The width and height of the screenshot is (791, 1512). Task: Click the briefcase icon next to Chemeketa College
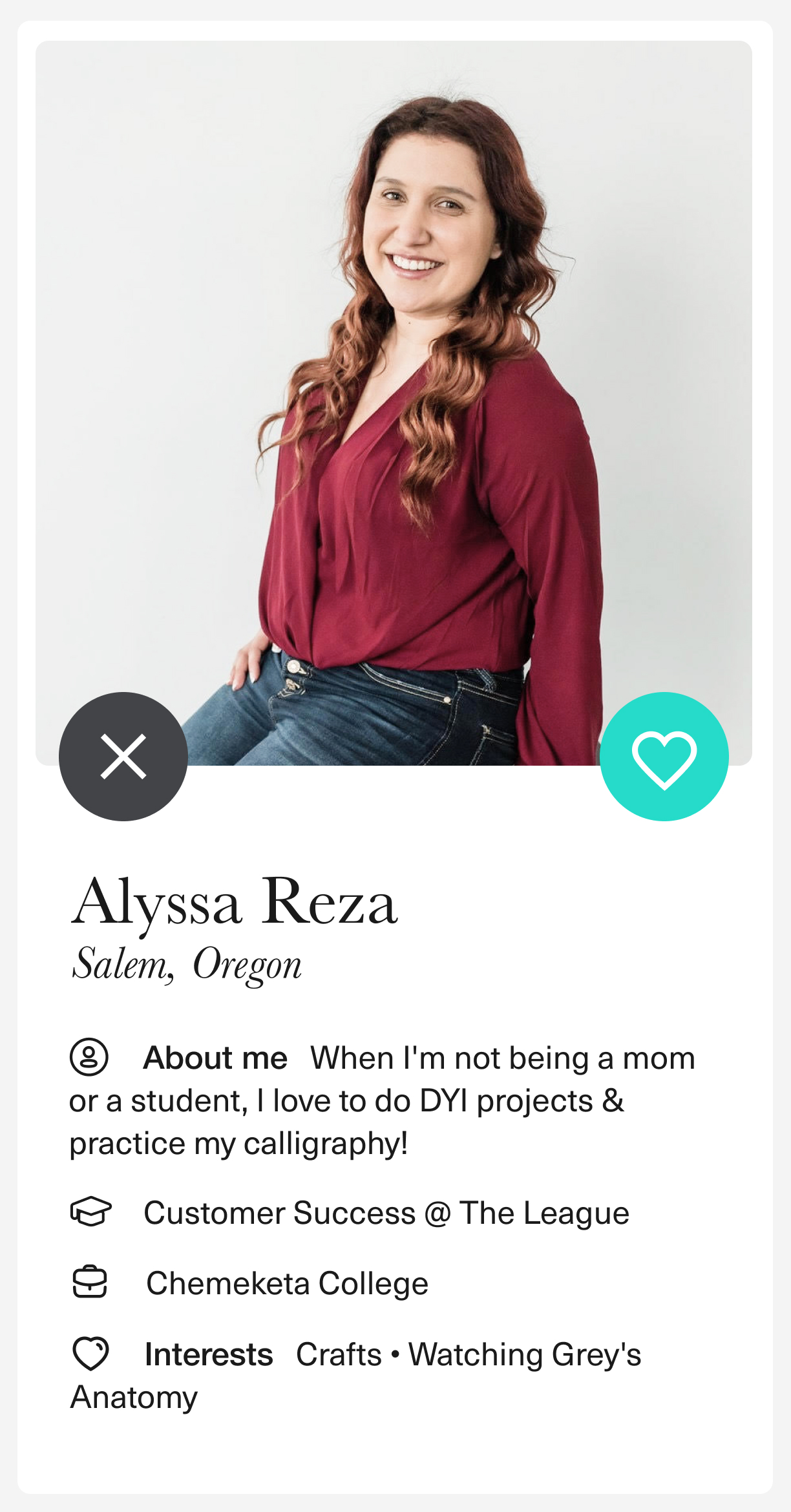pos(90,1282)
